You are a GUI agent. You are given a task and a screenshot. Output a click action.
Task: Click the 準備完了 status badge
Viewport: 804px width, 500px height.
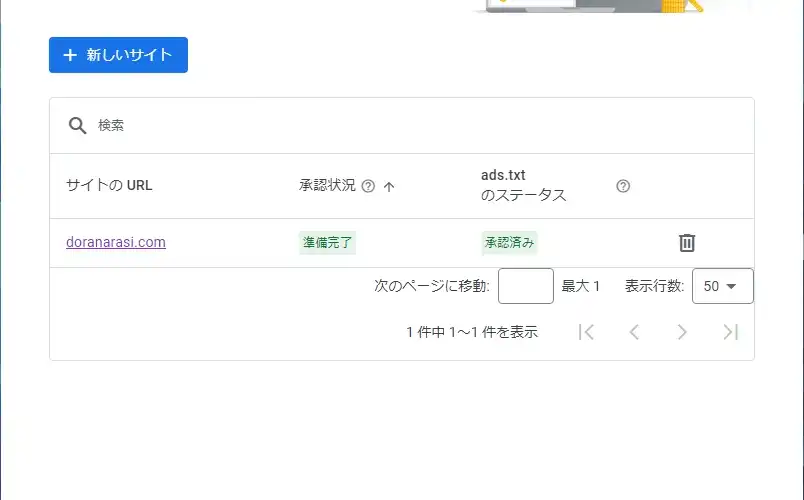(327, 242)
